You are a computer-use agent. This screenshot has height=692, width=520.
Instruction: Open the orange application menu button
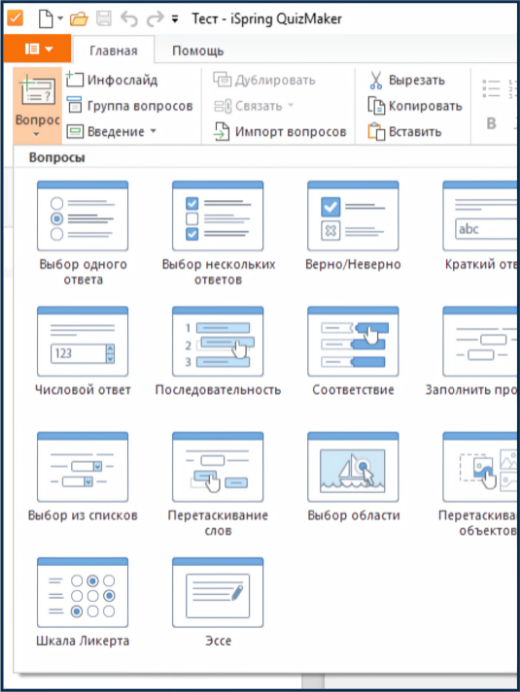click(x=38, y=49)
